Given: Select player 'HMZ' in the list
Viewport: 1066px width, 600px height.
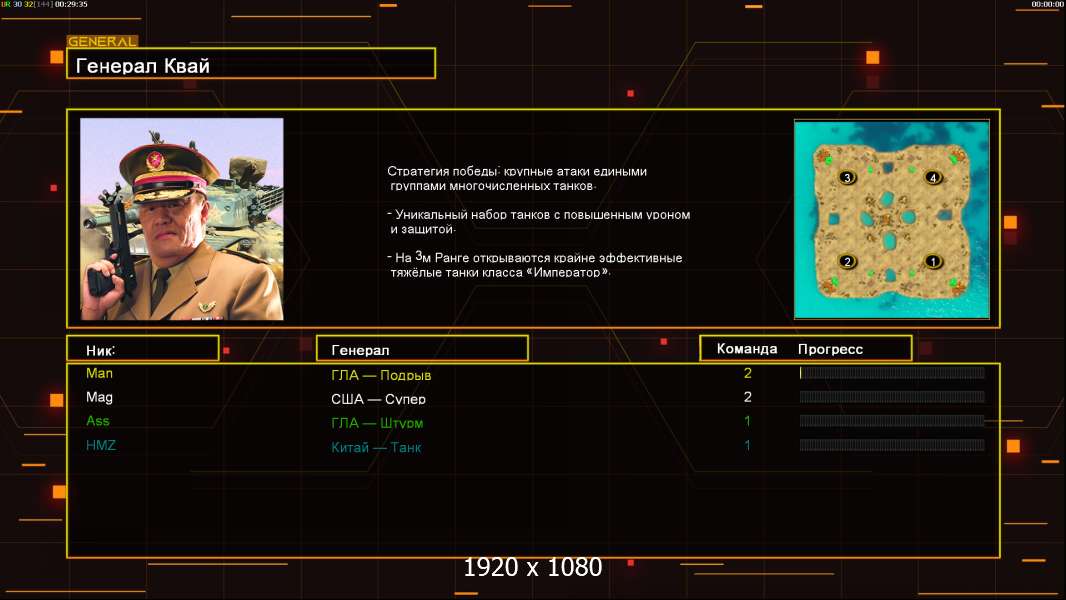Looking at the screenshot, I should click(101, 445).
